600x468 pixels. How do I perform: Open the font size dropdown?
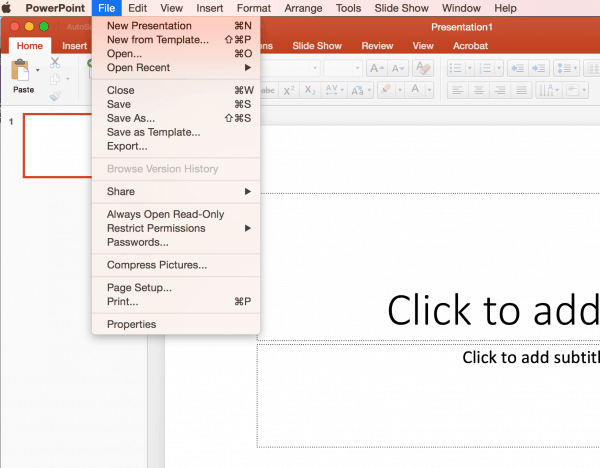[x=357, y=68]
